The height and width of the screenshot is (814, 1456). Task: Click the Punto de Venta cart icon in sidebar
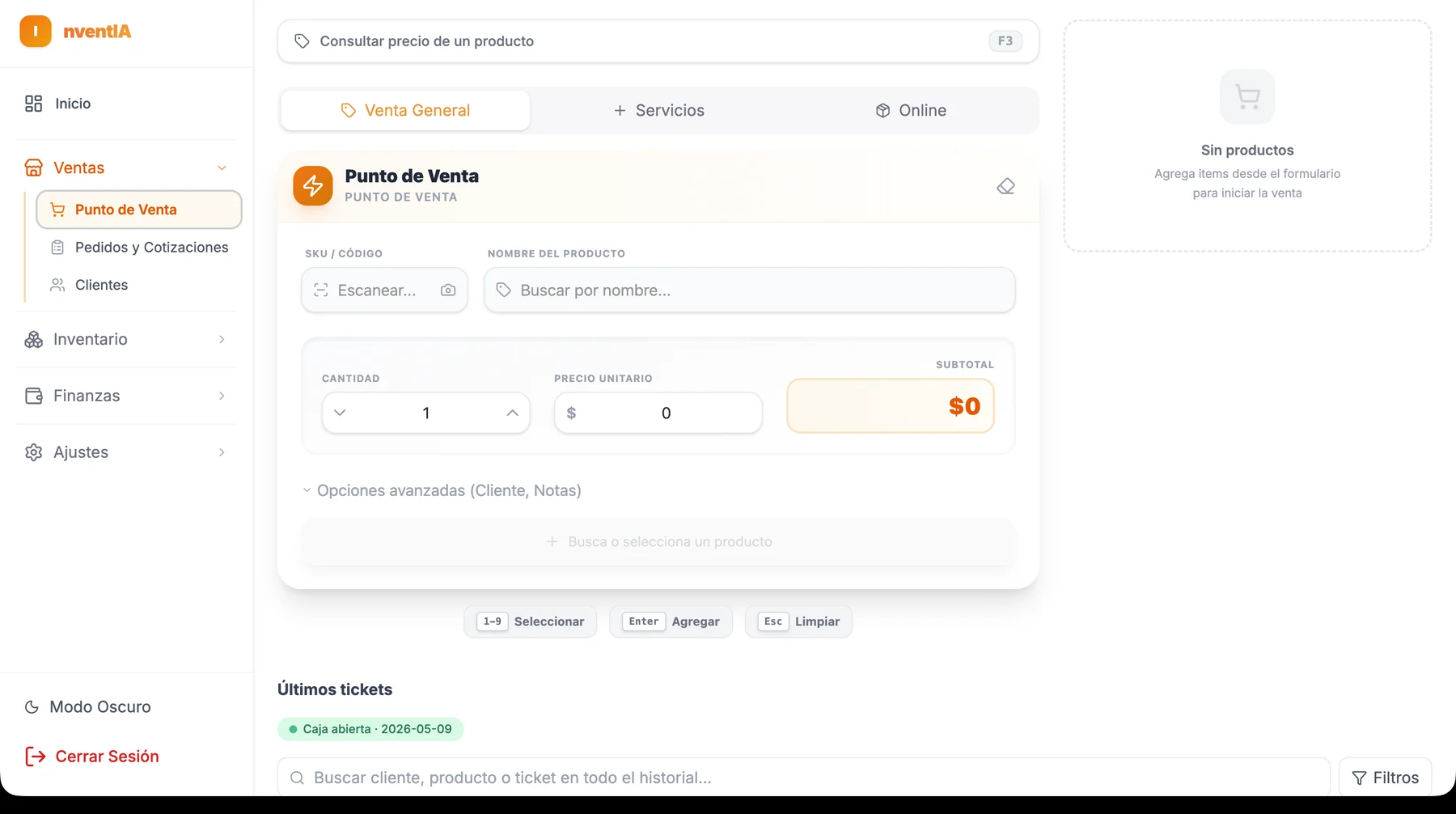[57, 210]
